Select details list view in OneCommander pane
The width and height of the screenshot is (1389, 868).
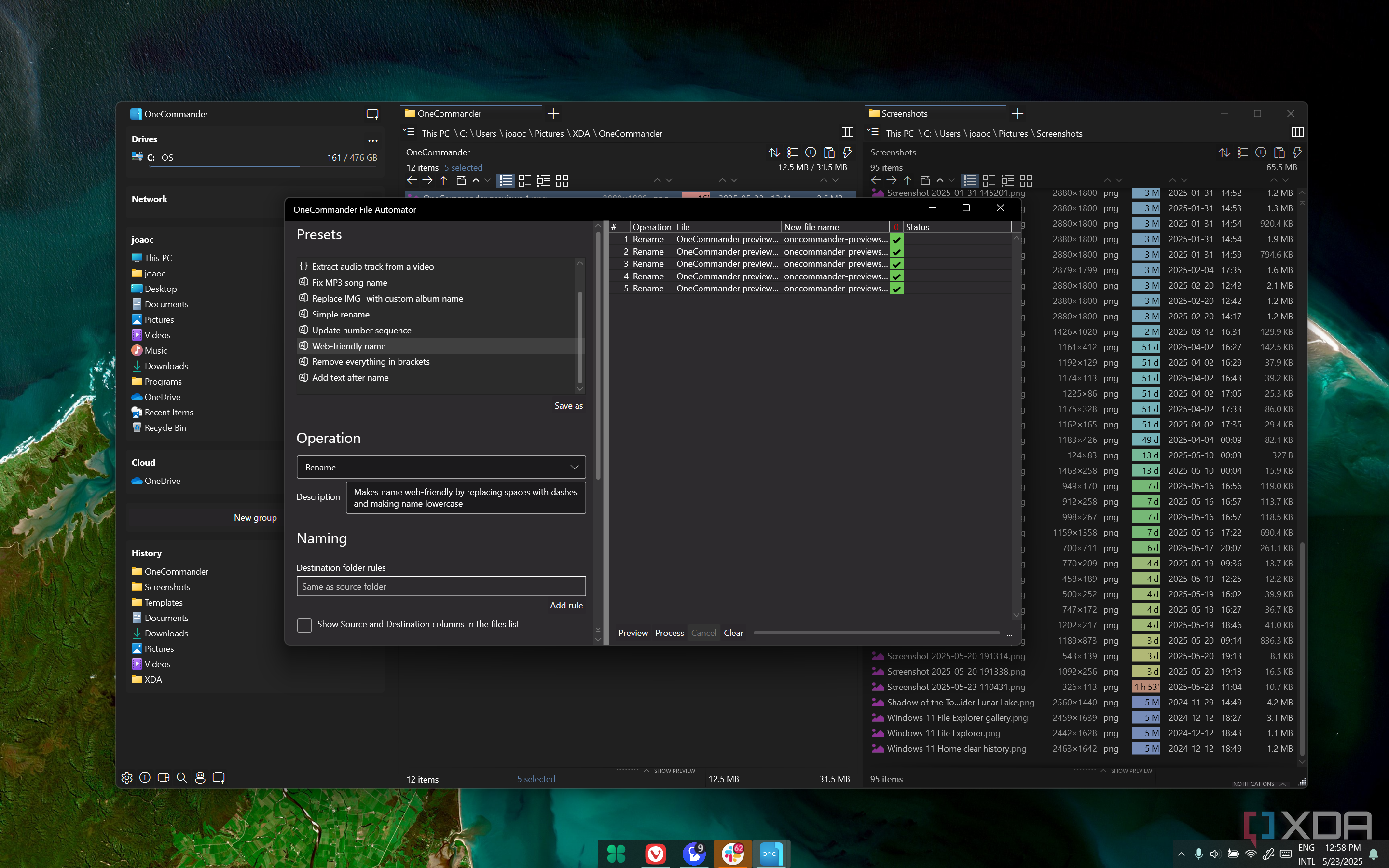pyautogui.click(x=506, y=181)
